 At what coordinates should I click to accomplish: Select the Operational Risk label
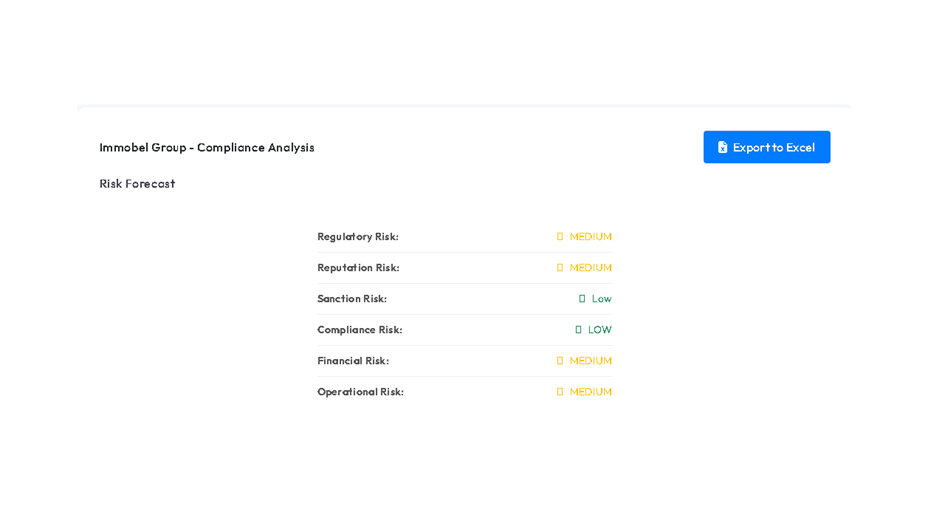pyautogui.click(x=360, y=392)
